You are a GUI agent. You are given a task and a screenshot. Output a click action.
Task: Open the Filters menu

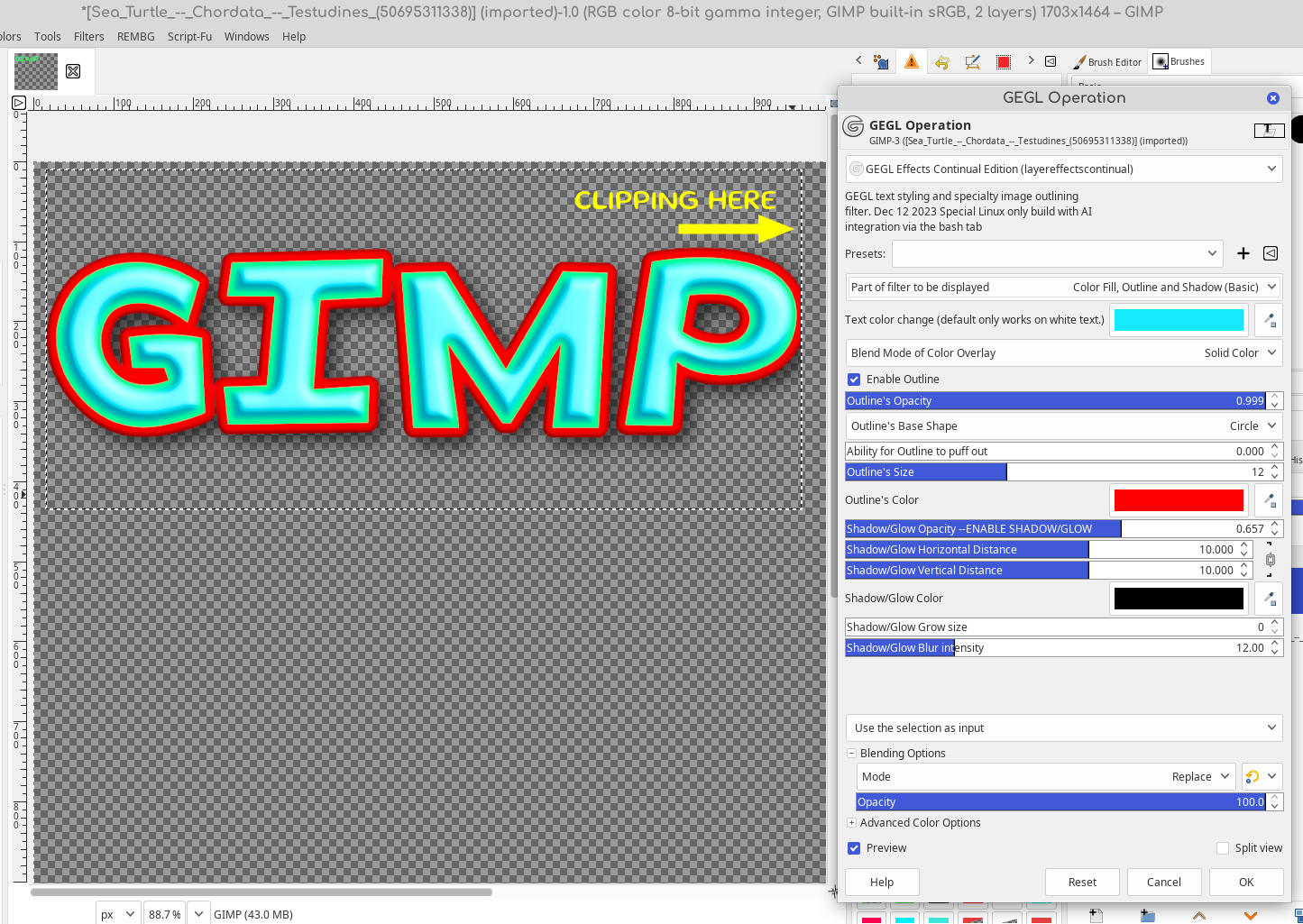tap(89, 37)
